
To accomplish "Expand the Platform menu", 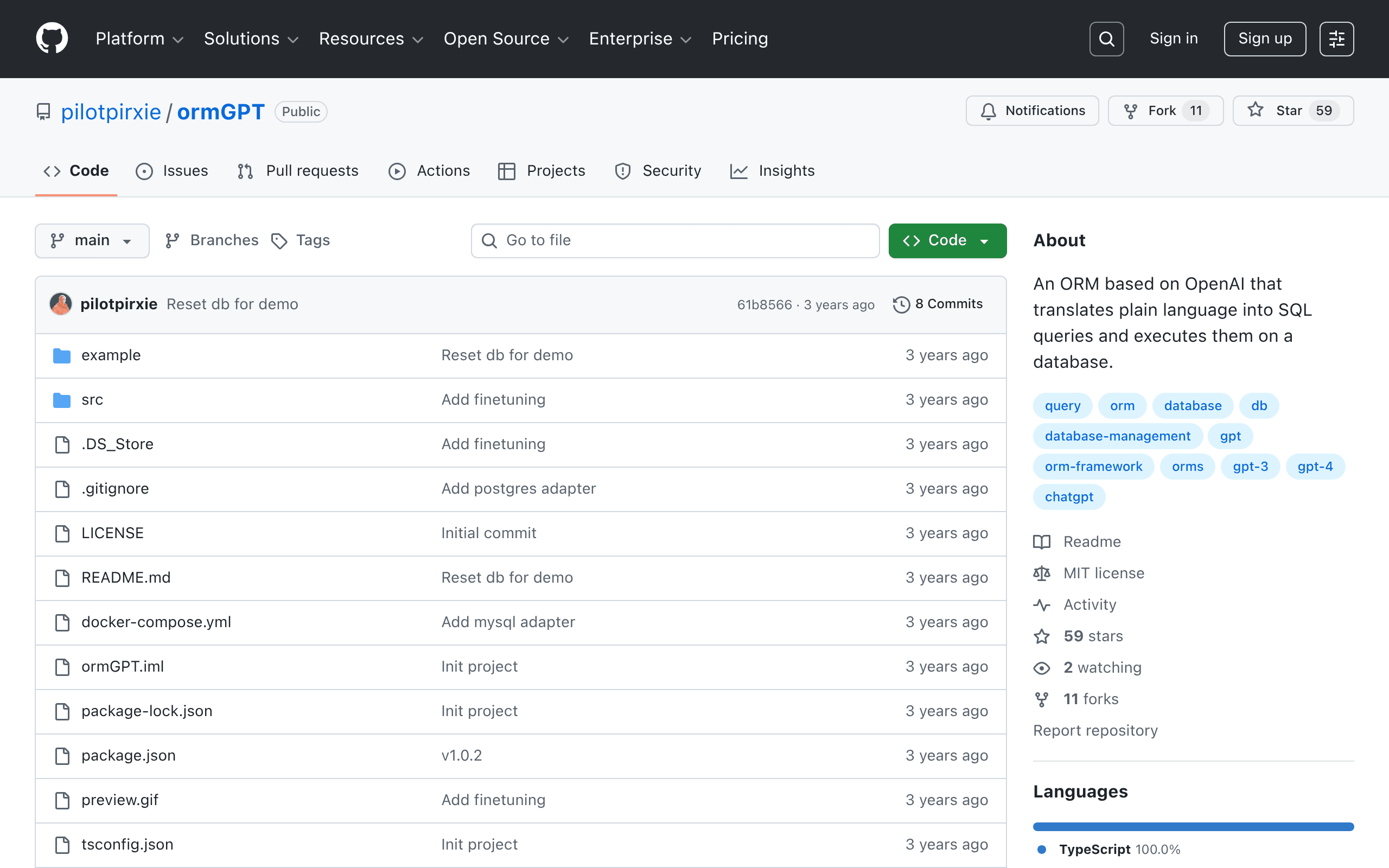I will coord(139,39).
